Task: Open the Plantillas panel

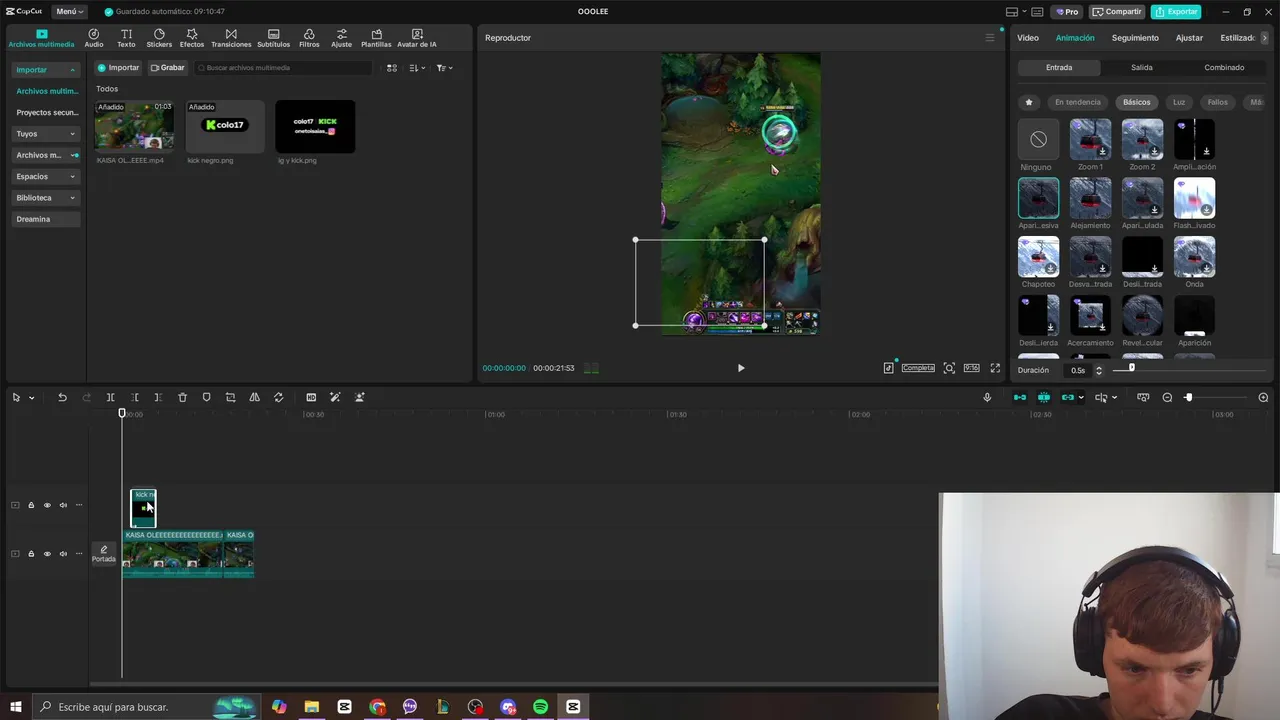Action: tap(376, 38)
